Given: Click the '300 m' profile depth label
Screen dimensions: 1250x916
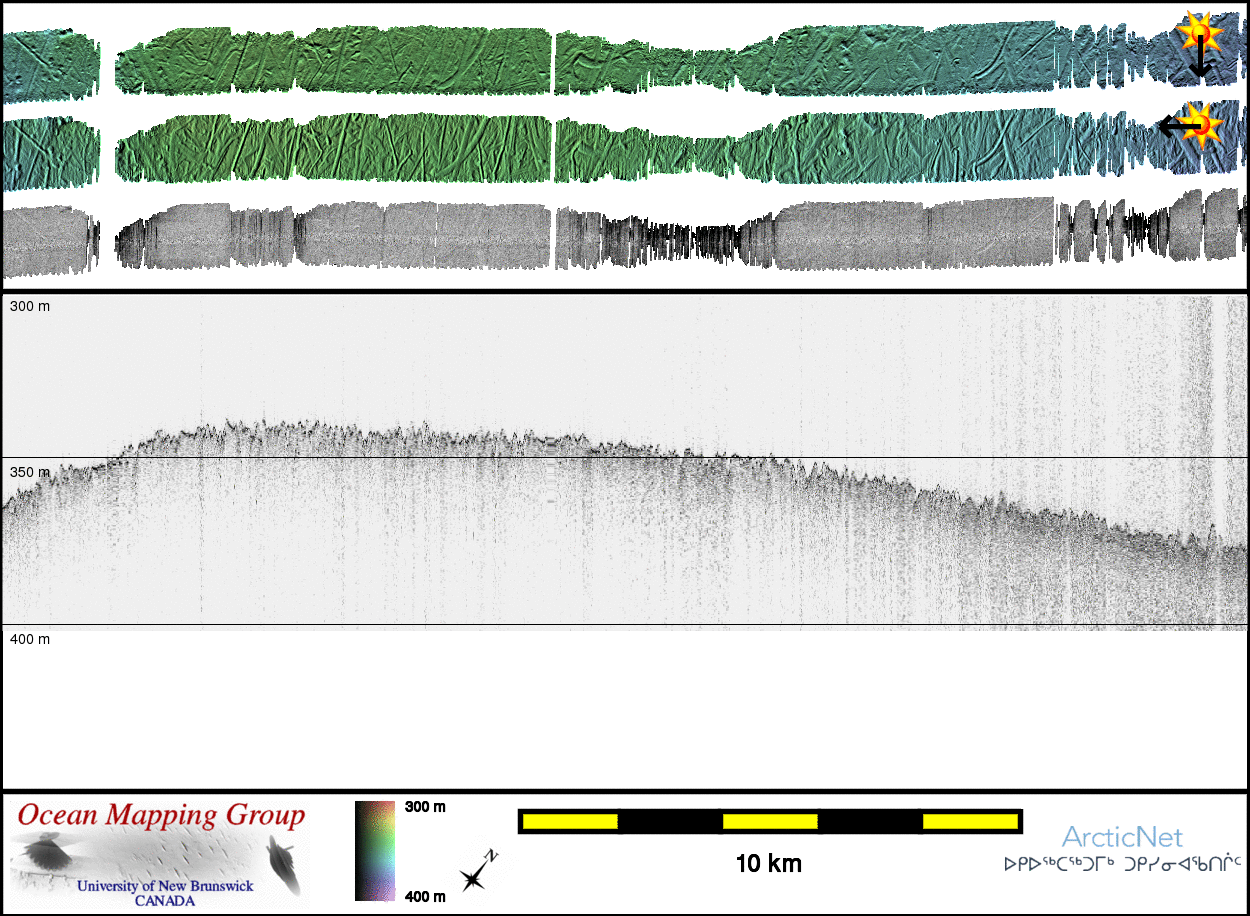Looking at the screenshot, I should (30, 306).
